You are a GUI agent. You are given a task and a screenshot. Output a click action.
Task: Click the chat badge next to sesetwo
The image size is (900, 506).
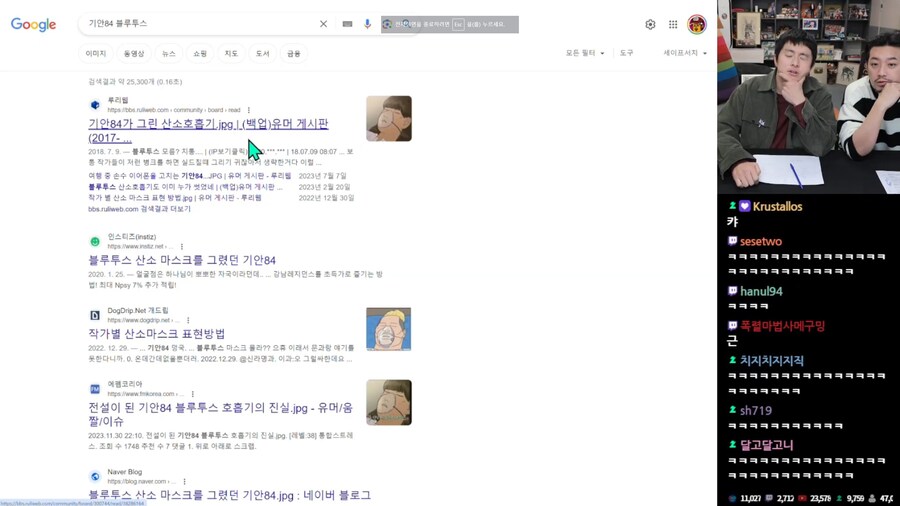(x=732, y=242)
